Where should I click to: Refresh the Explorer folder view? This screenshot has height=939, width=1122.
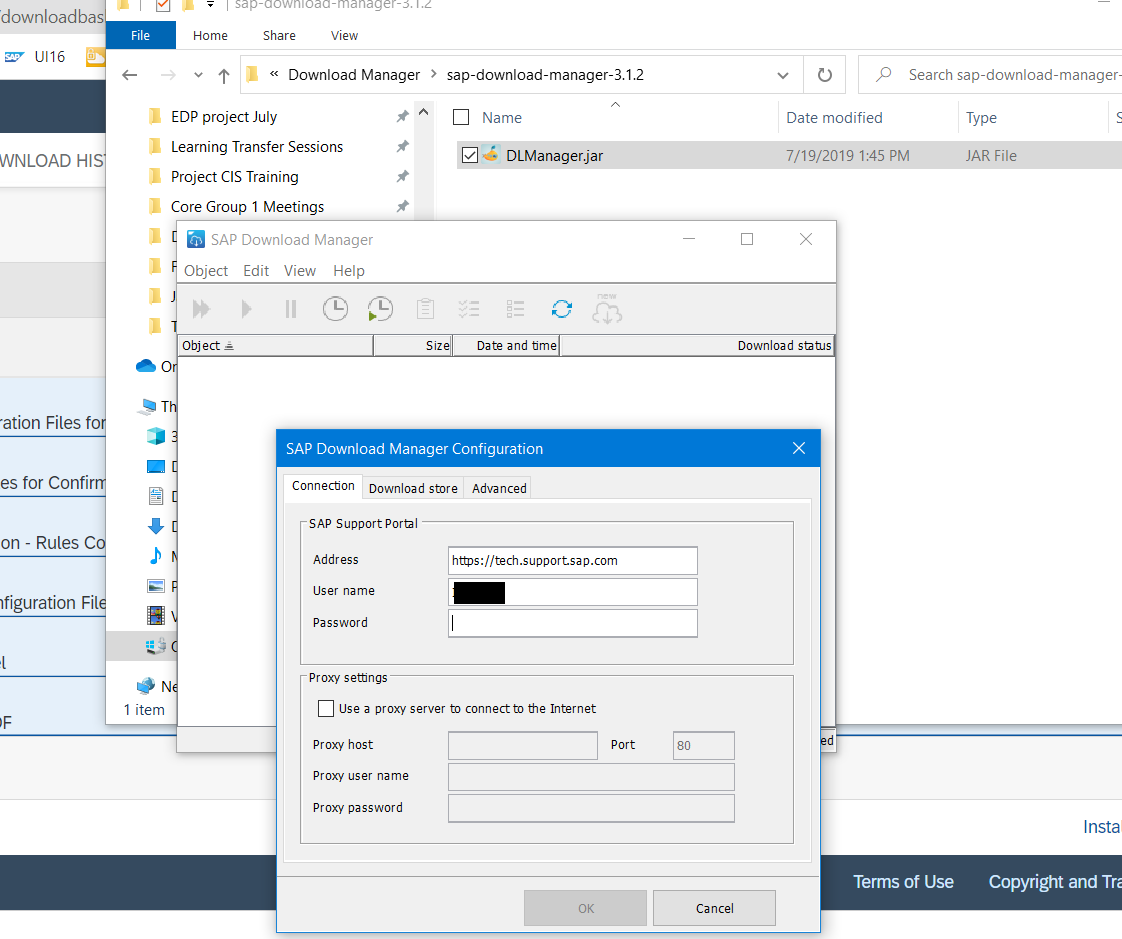click(824, 75)
